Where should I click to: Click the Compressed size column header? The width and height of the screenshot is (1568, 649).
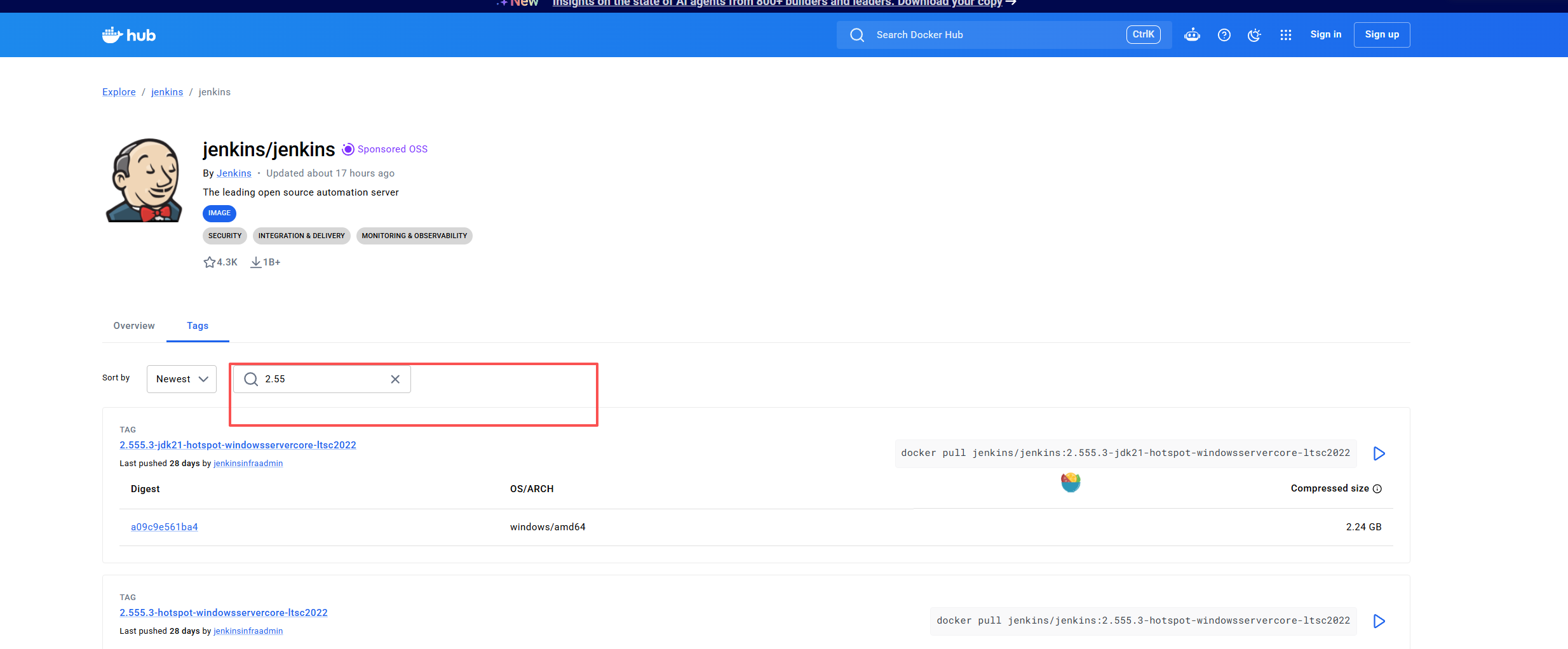click(1330, 488)
